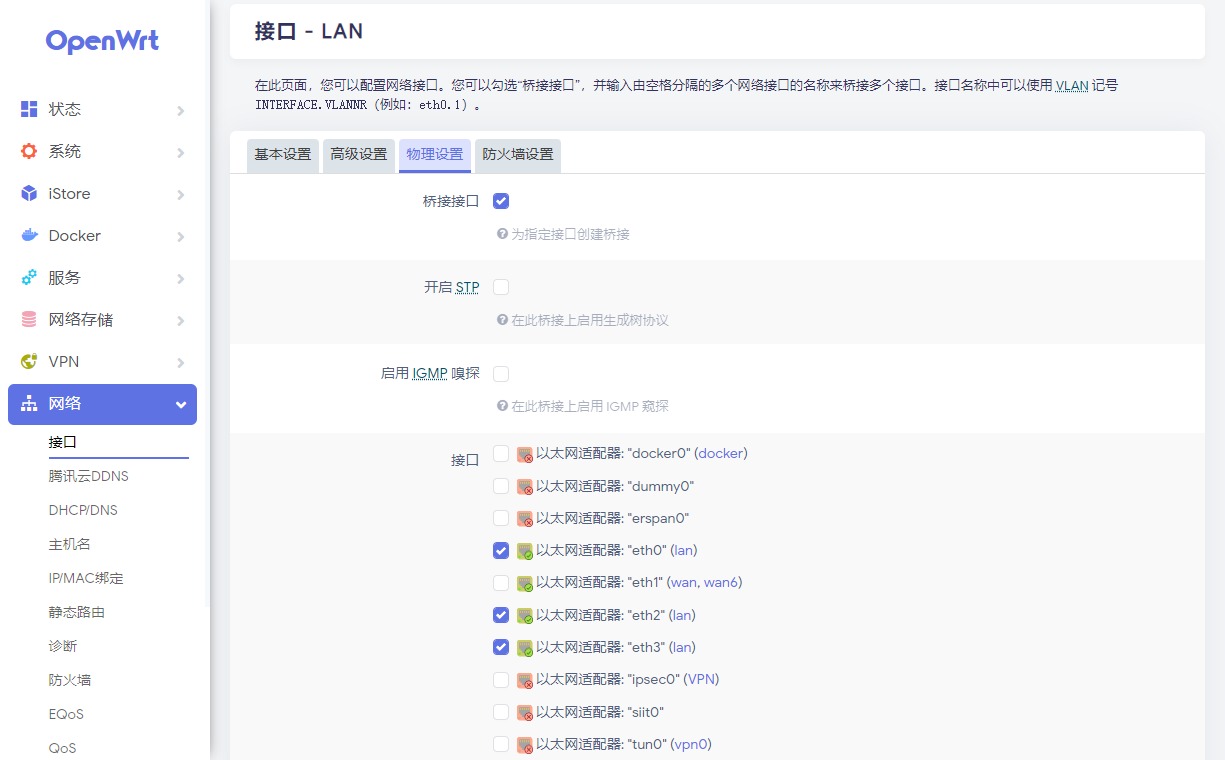Open the 基本设置 tab
The image size is (1225, 760).
[282, 156]
